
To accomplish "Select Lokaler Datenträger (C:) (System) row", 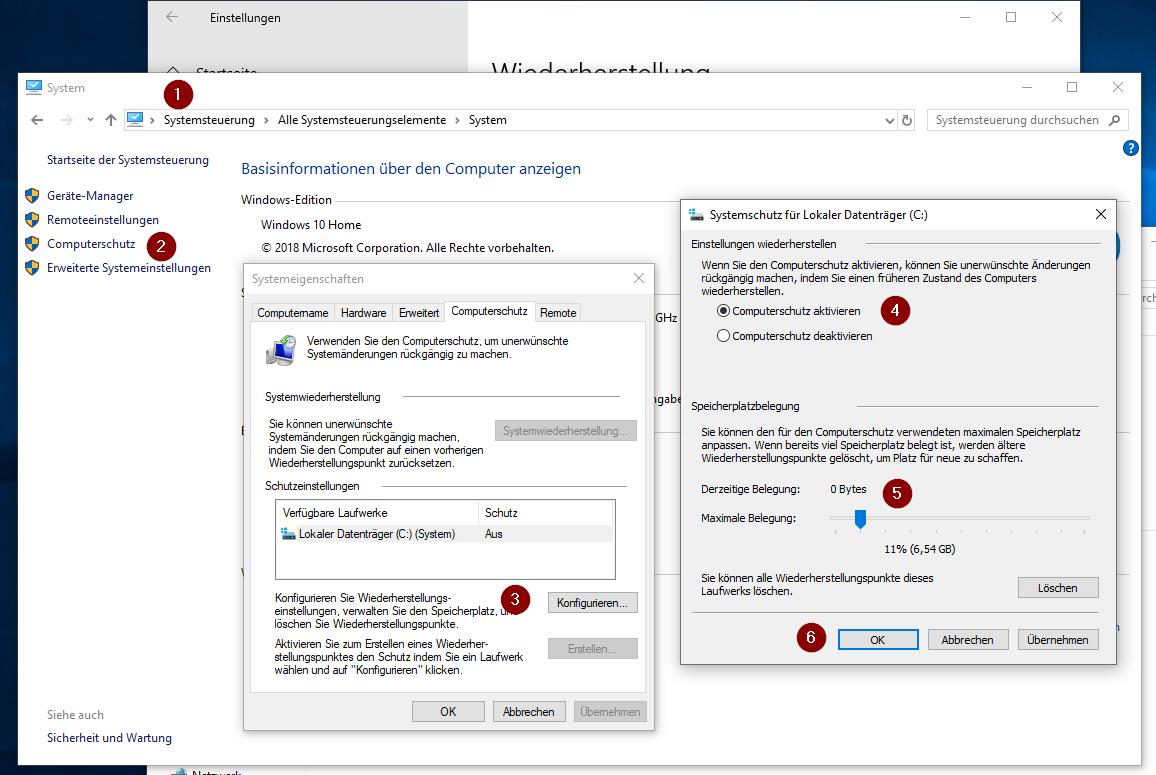I will pyautogui.click(x=445, y=534).
